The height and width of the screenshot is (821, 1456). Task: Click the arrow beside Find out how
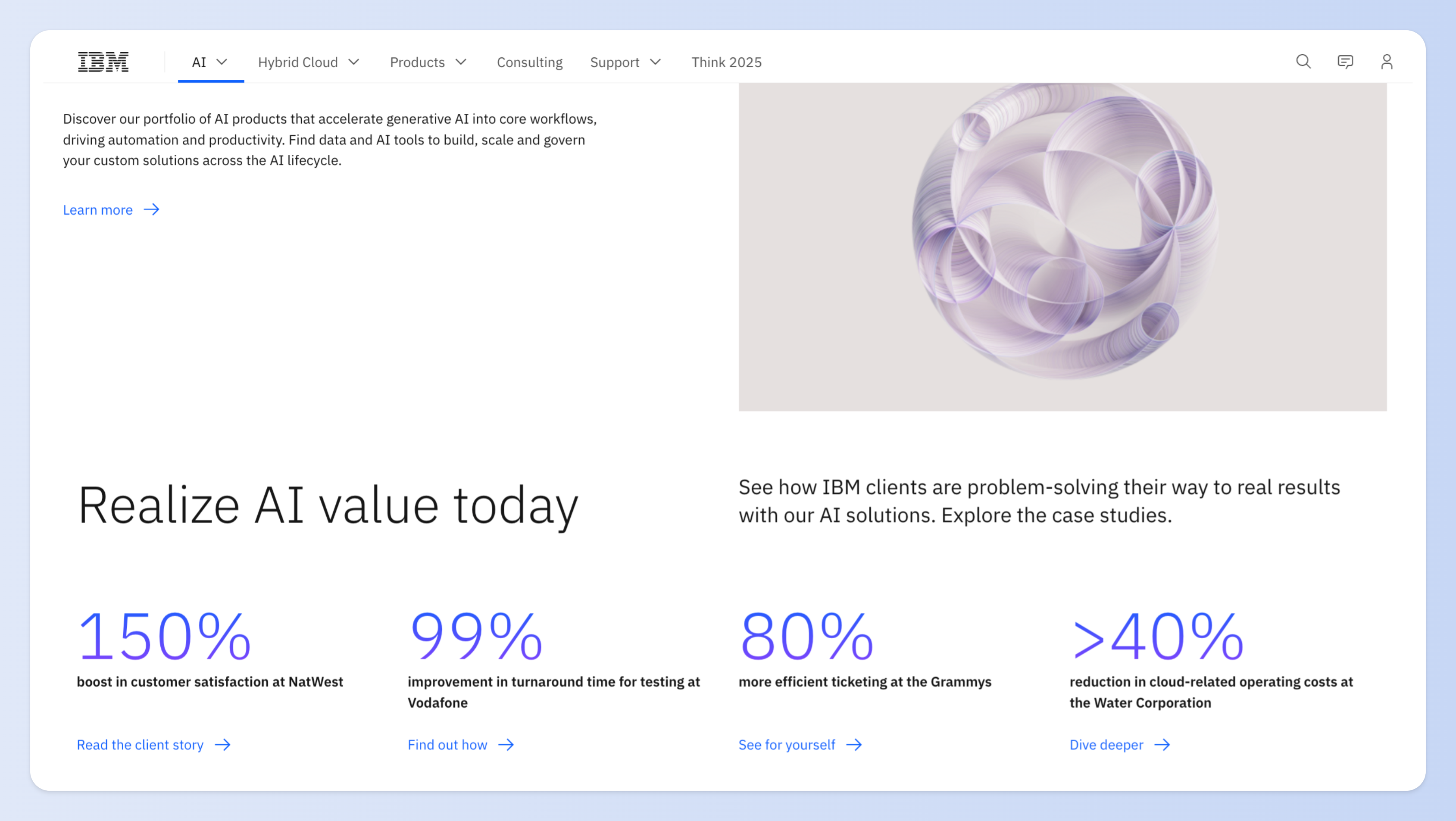coord(506,745)
